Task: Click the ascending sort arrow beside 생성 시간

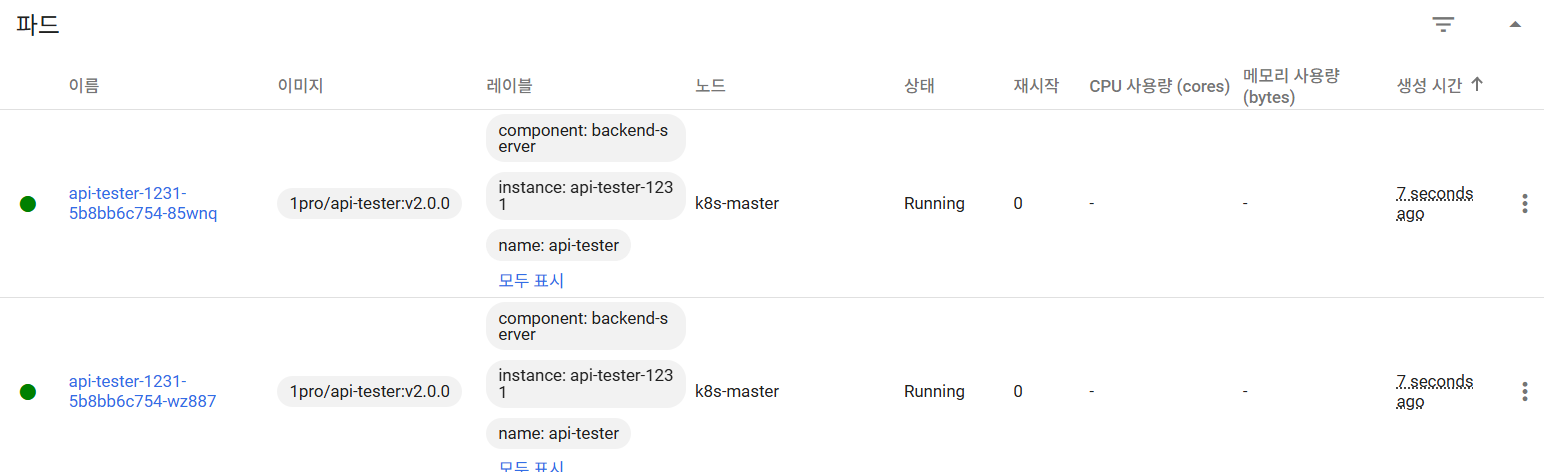Action: [x=1477, y=85]
